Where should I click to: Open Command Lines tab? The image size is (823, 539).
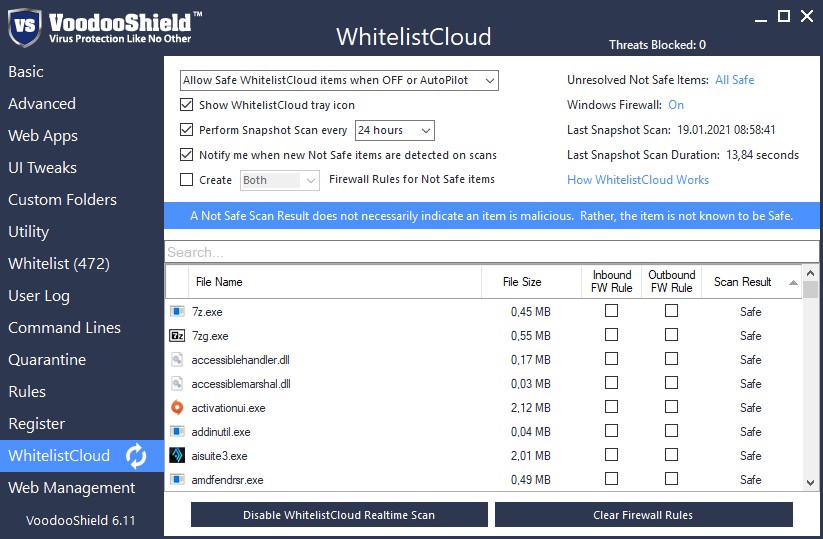pyautogui.click(x=65, y=328)
